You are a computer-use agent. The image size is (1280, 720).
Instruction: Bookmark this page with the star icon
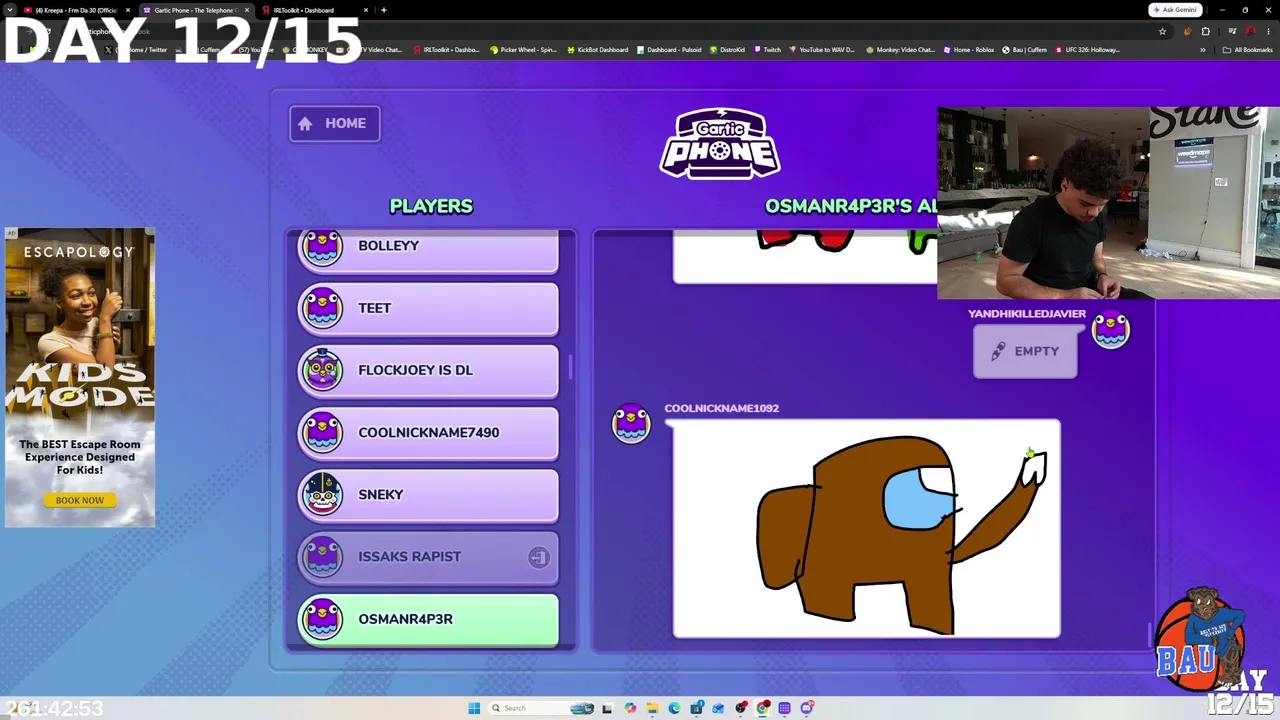pos(1162,31)
